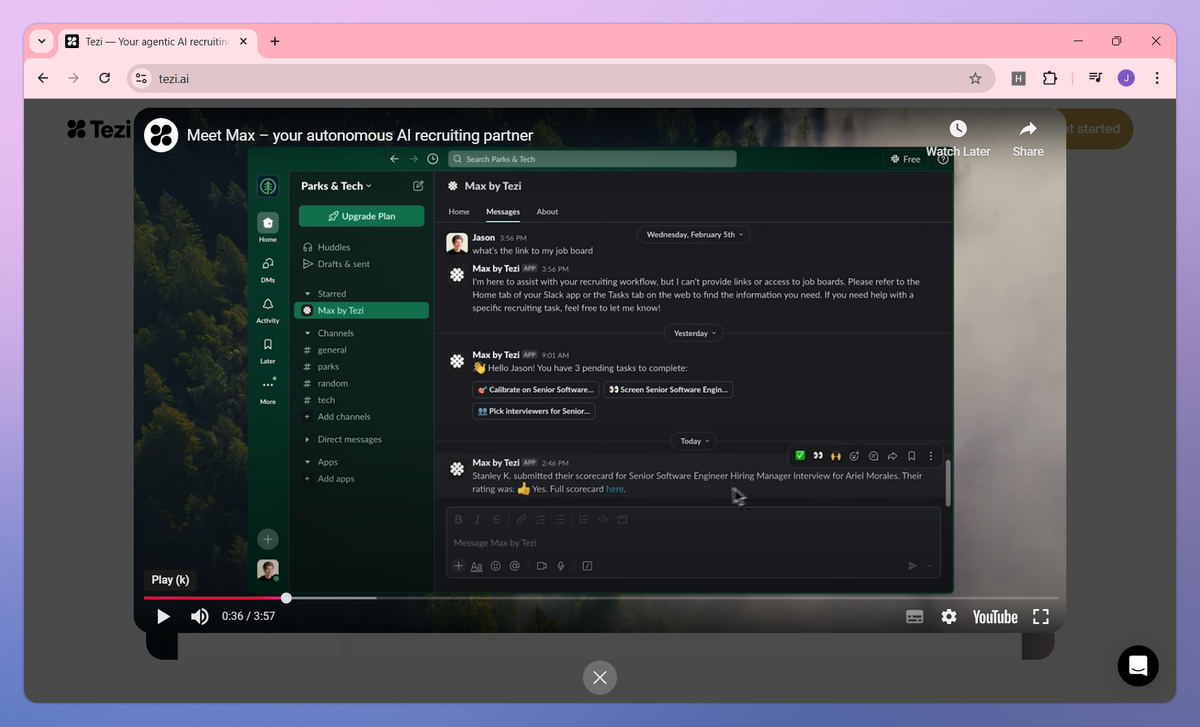
Task: Click the Tezi logo on the page
Action: pyautogui.click(x=99, y=129)
